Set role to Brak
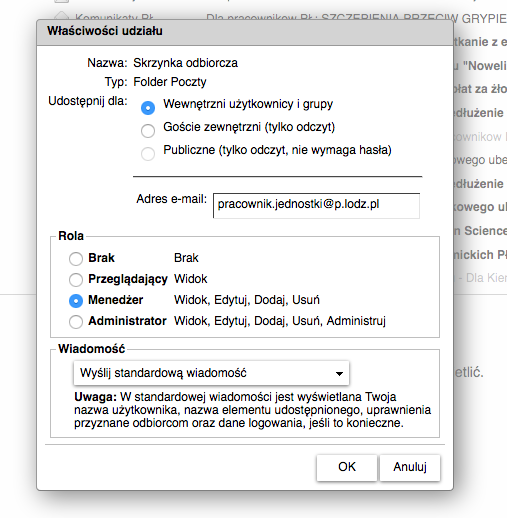 pyautogui.click(x=76, y=259)
